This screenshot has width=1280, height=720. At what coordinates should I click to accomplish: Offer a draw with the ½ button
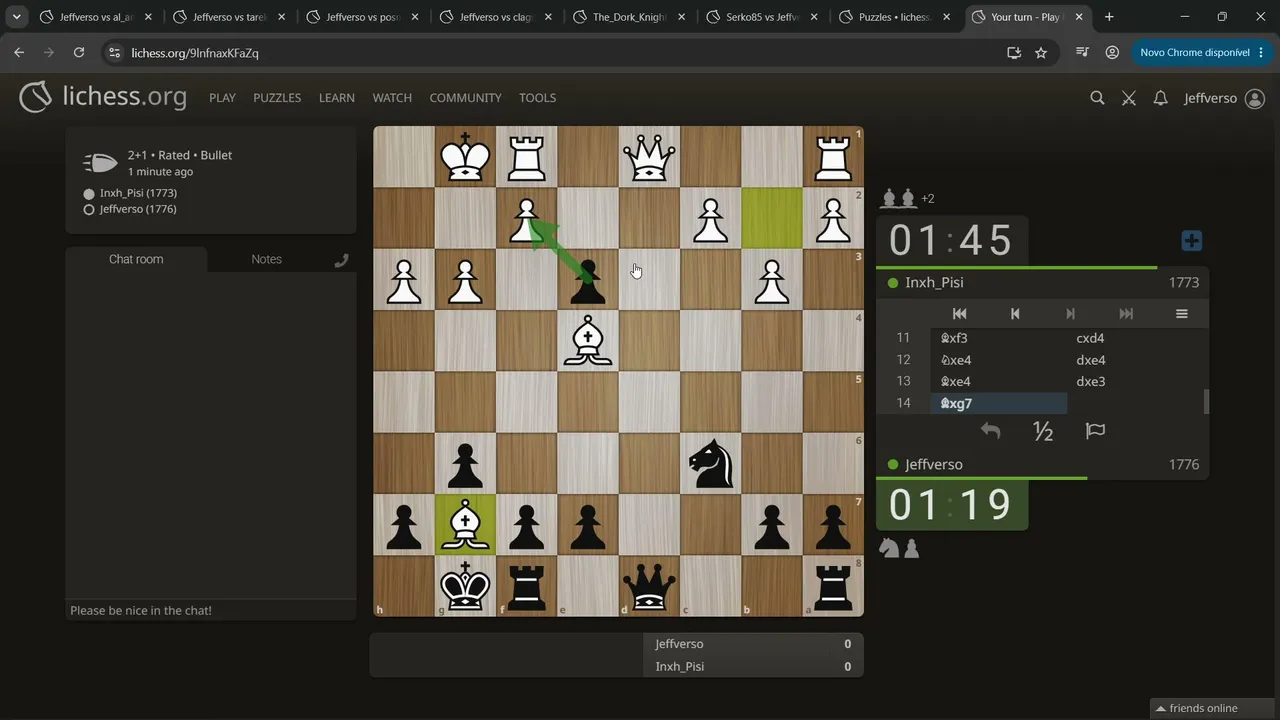click(x=1043, y=431)
